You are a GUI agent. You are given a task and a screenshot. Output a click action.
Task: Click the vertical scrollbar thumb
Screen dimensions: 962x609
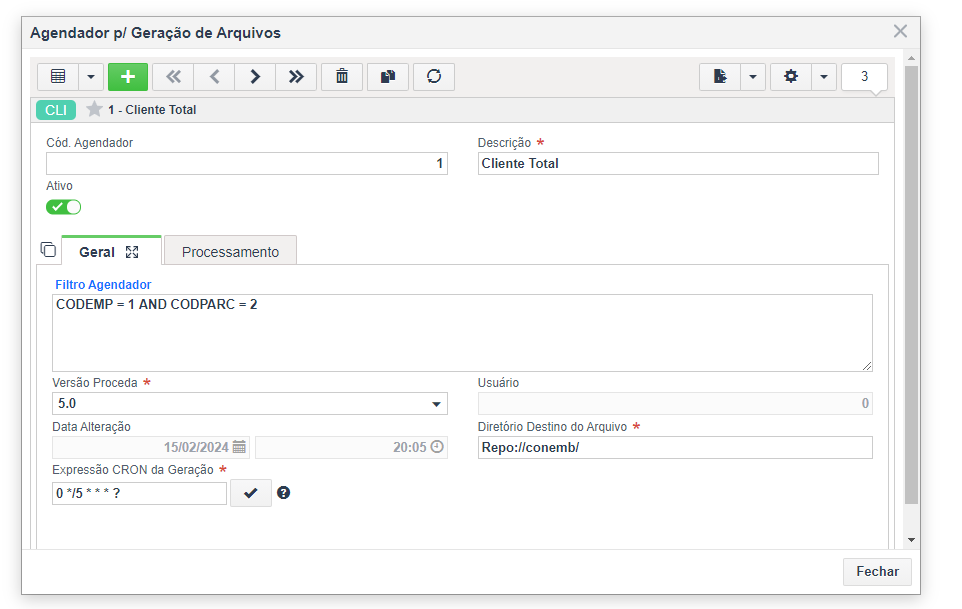point(912,285)
